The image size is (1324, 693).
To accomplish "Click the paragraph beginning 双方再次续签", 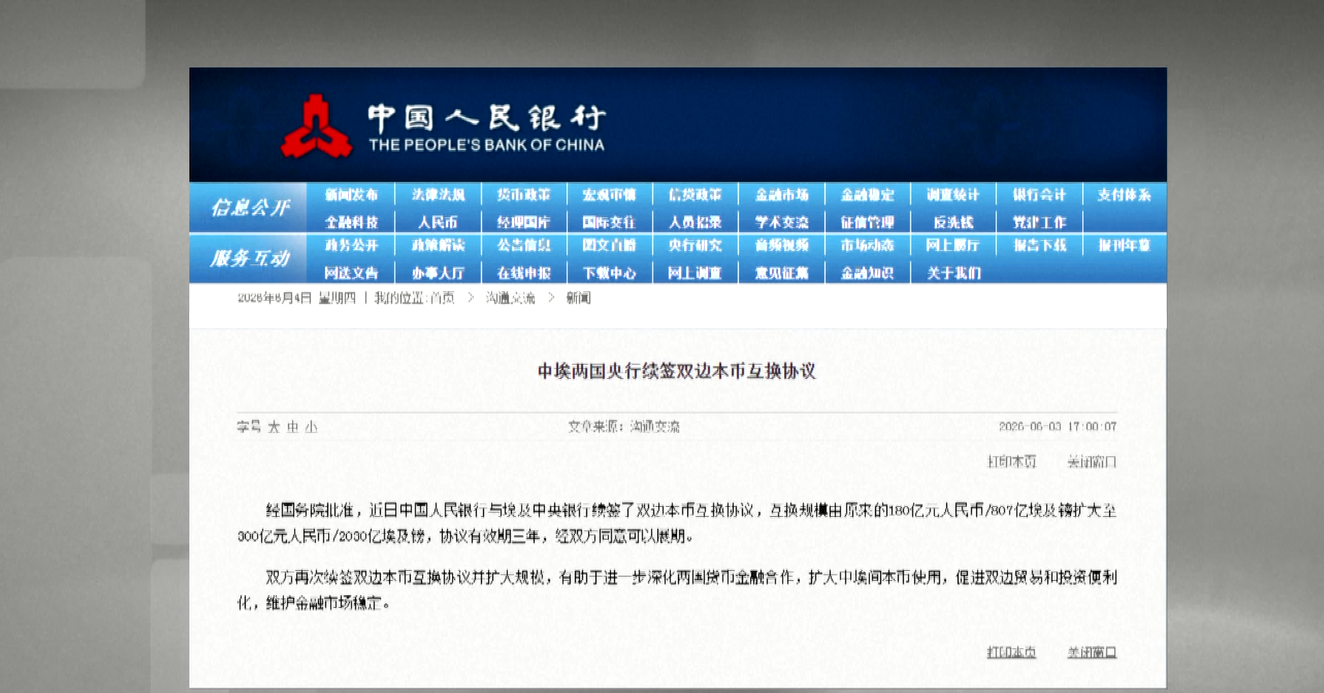I will 677,591.
